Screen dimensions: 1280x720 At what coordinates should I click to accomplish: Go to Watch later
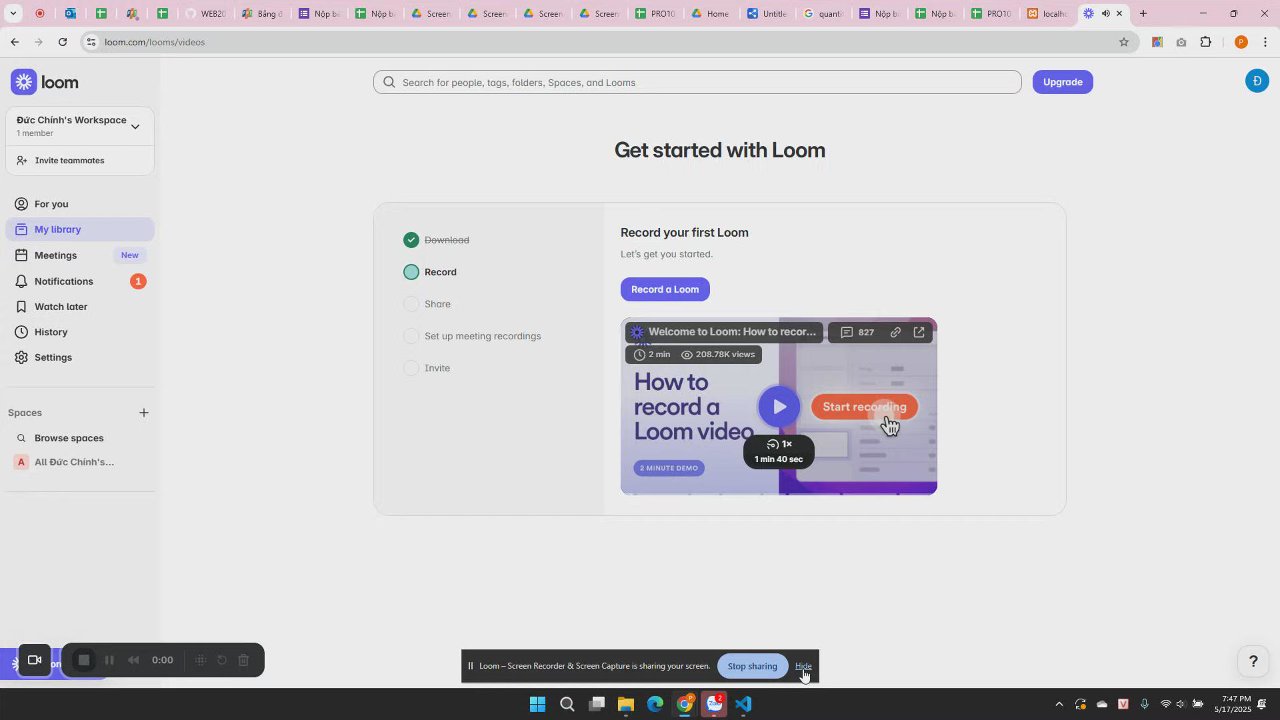pos(80,306)
